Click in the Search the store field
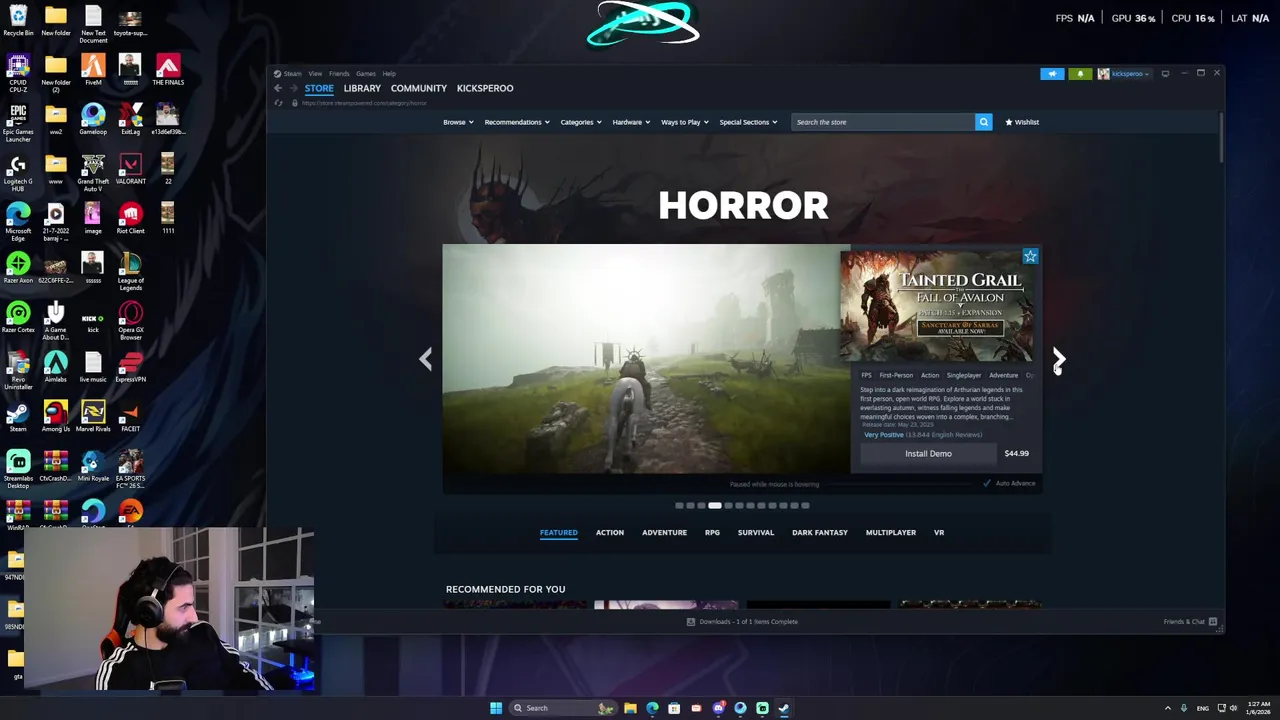The height and width of the screenshot is (720, 1280). tap(882, 122)
